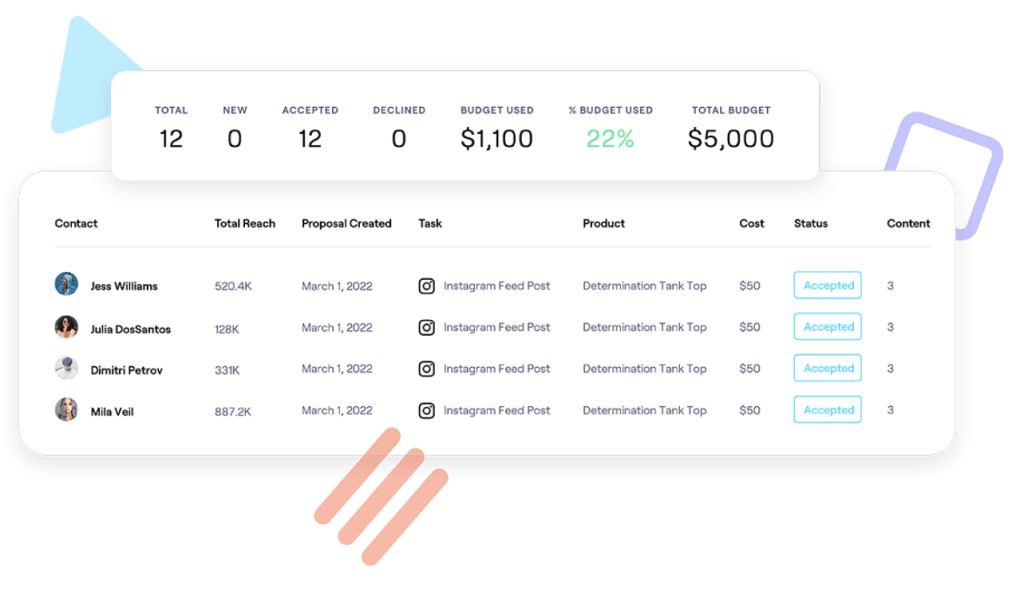
Task: Click Instagram icon in Mila Veil row
Action: coord(427,410)
